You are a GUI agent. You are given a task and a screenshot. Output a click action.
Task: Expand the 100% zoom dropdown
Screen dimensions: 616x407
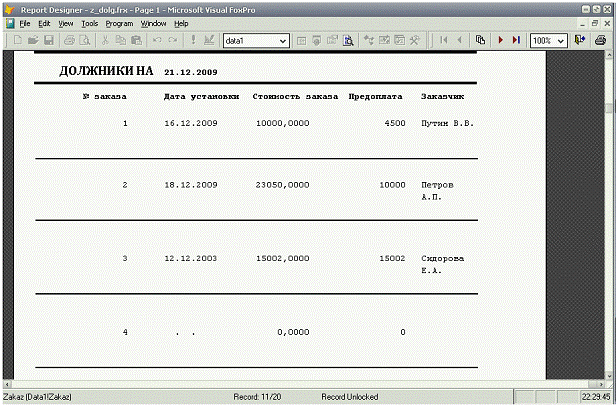[561, 40]
